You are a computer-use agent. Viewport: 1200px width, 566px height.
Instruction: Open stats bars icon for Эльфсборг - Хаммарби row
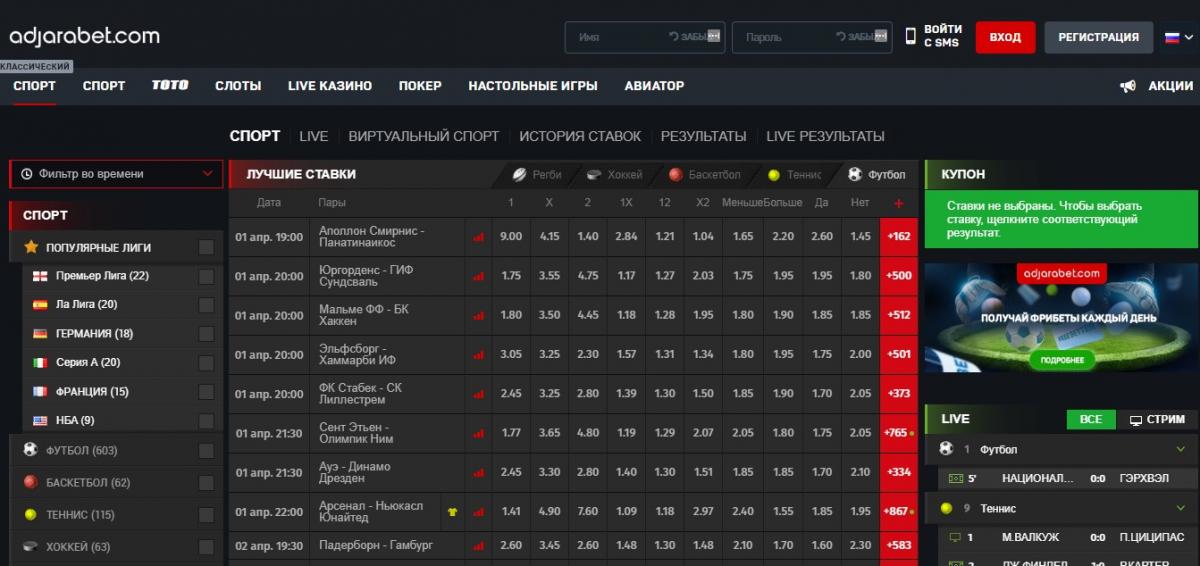pos(478,354)
